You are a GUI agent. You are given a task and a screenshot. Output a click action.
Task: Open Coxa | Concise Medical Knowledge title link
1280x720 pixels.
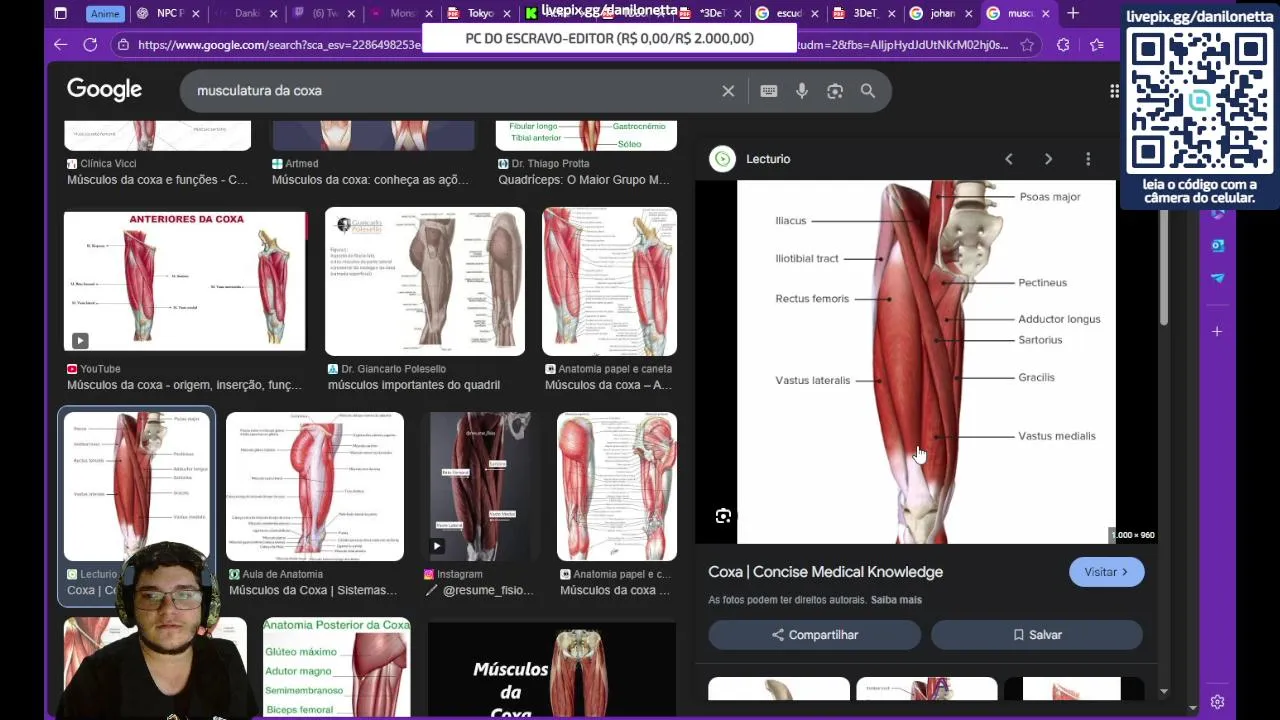pos(825,572)
